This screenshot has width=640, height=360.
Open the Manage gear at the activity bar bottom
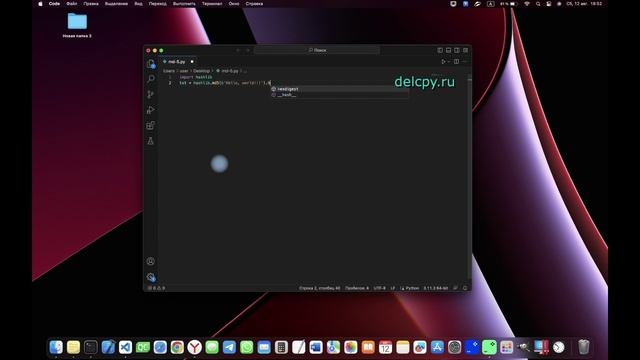(151, 277)
